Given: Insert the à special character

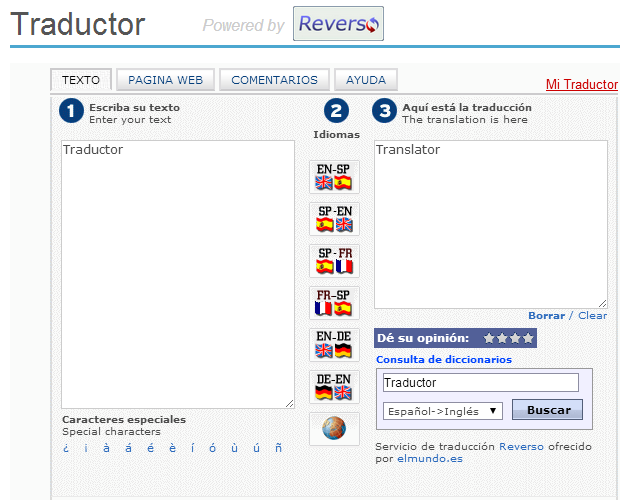Looking at the screenshot, I should [106, 448].
